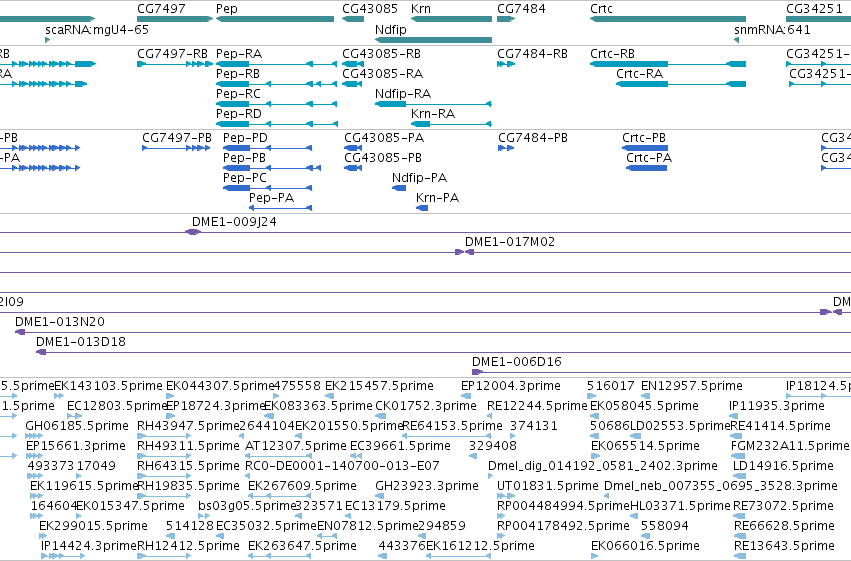851x561 pixels.
Task: Select EST RP004178492.5prime
Action: pyautogui.click(x=563, y=526)
